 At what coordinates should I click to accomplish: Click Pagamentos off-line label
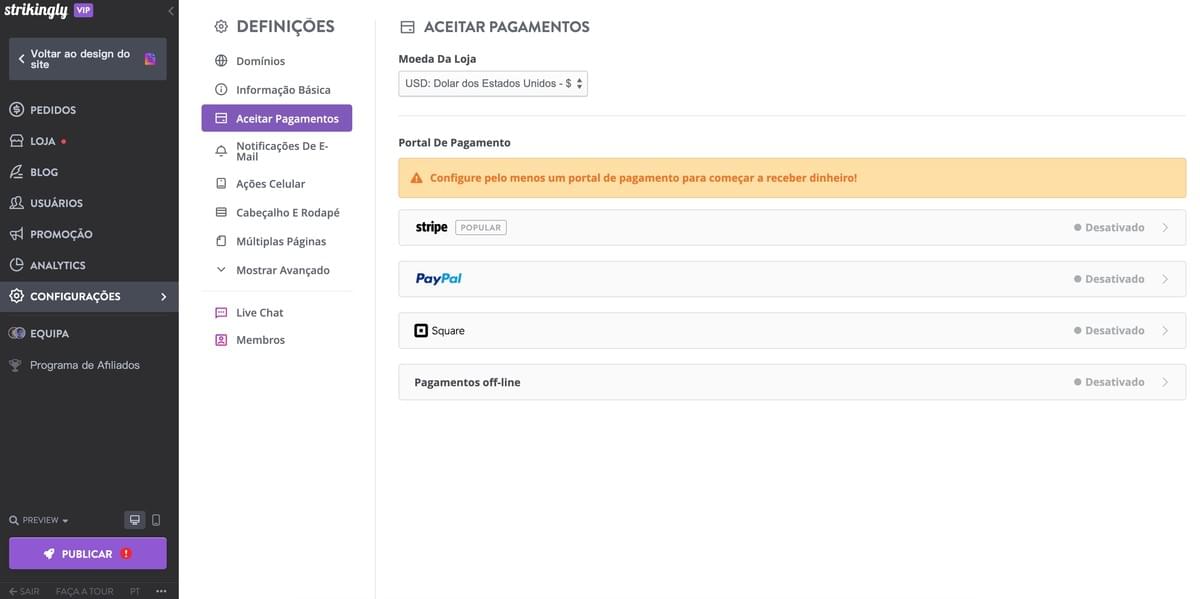[467, 382]
